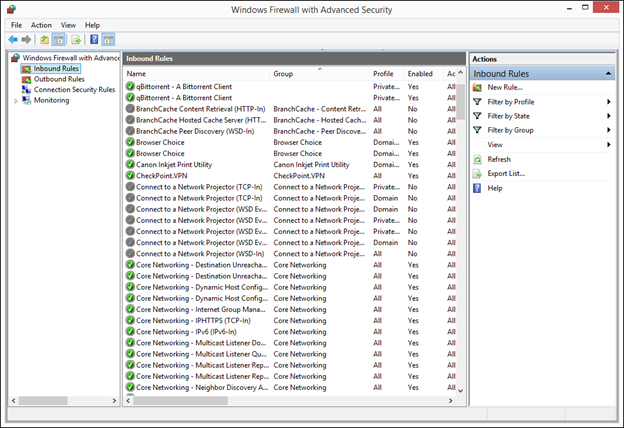Click the Export List toolbar icon
Image resolution: width=624 pixels, height=428 pixels.
point(76,39)
